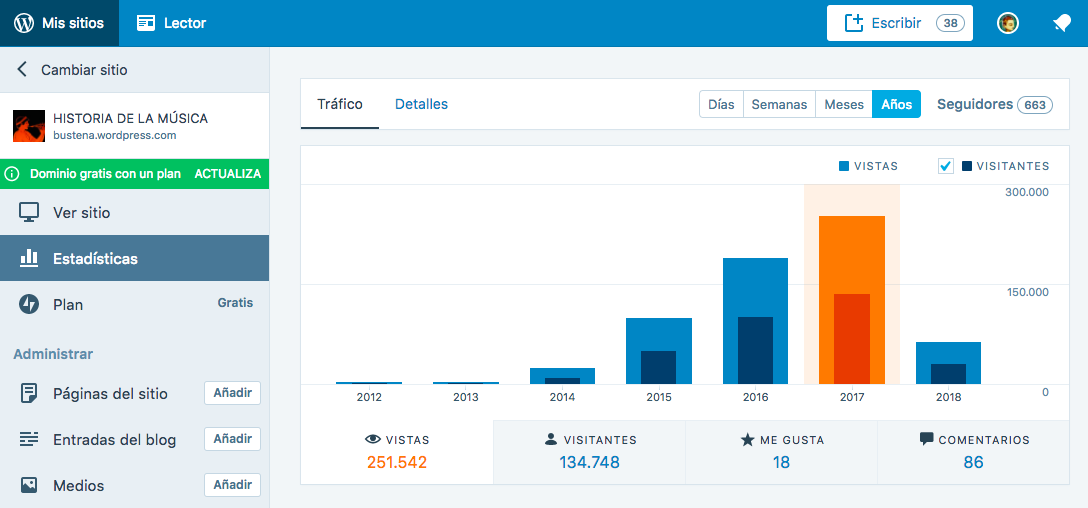Select the Comentarios 86 summary tab
The height and width of the screenshot is (508, 1088).
point(974,452)
